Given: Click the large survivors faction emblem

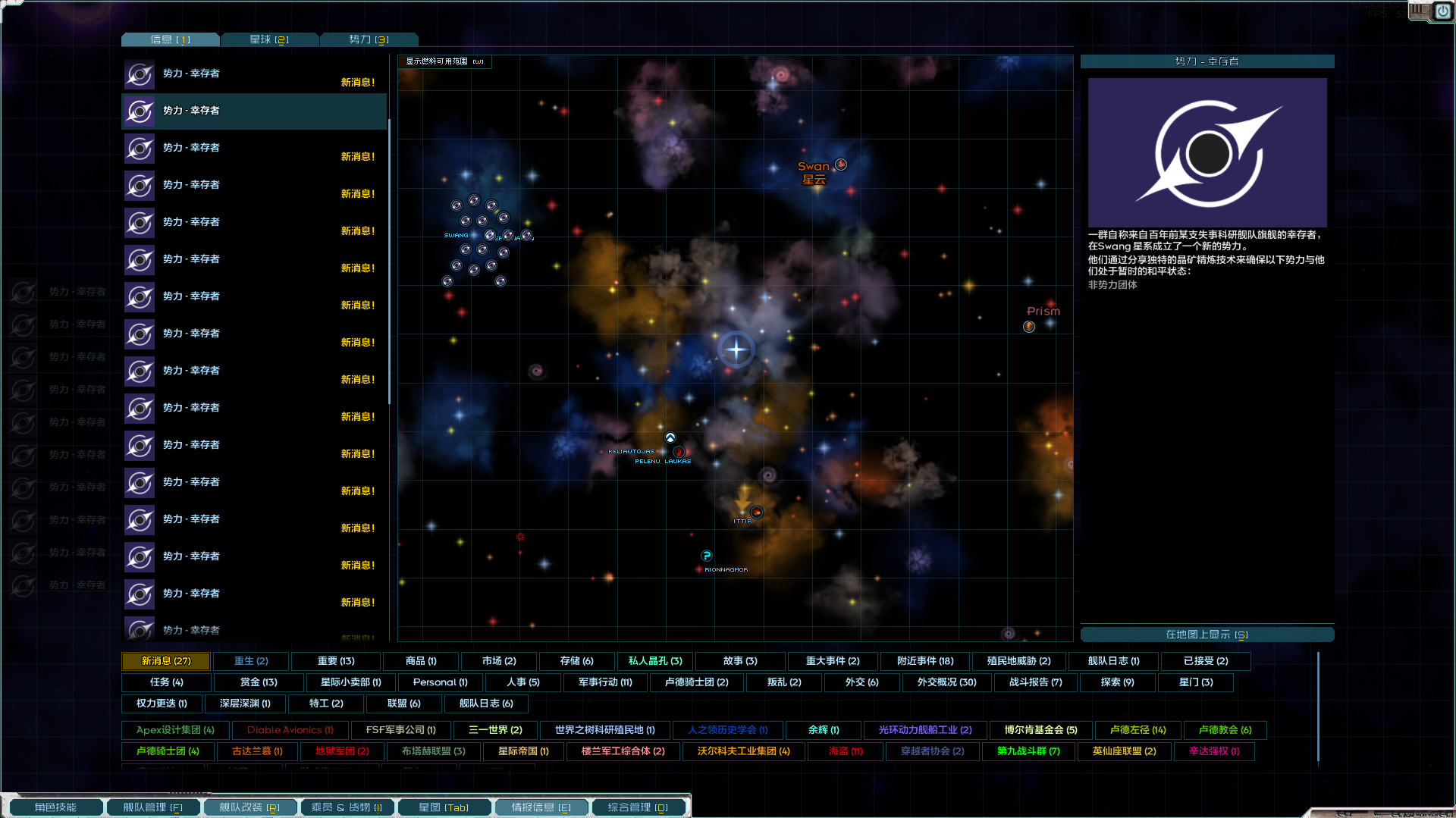Looking at the screenshot, I should click(x=1207, y=152).
